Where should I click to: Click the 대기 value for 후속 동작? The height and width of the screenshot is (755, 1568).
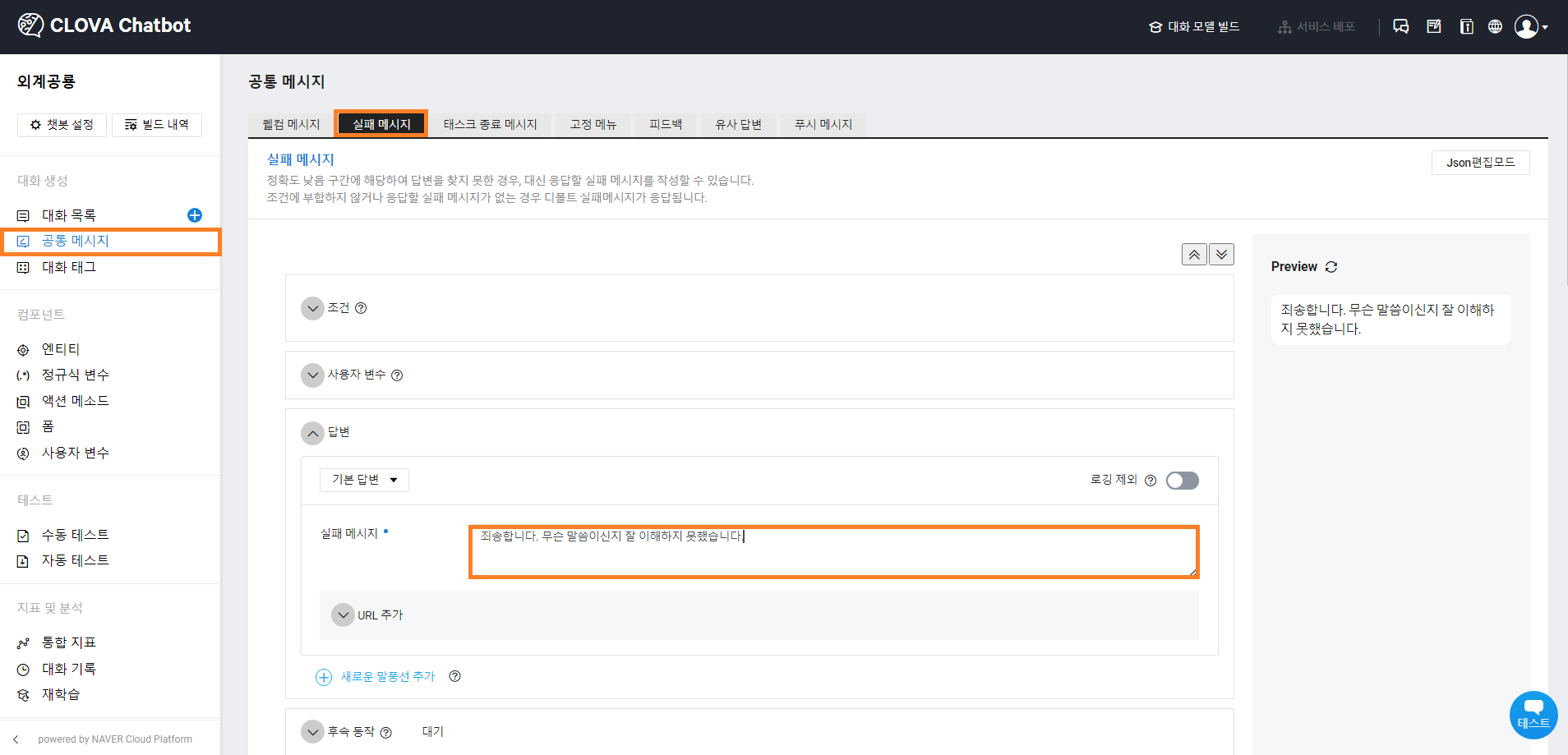(433, 732)
